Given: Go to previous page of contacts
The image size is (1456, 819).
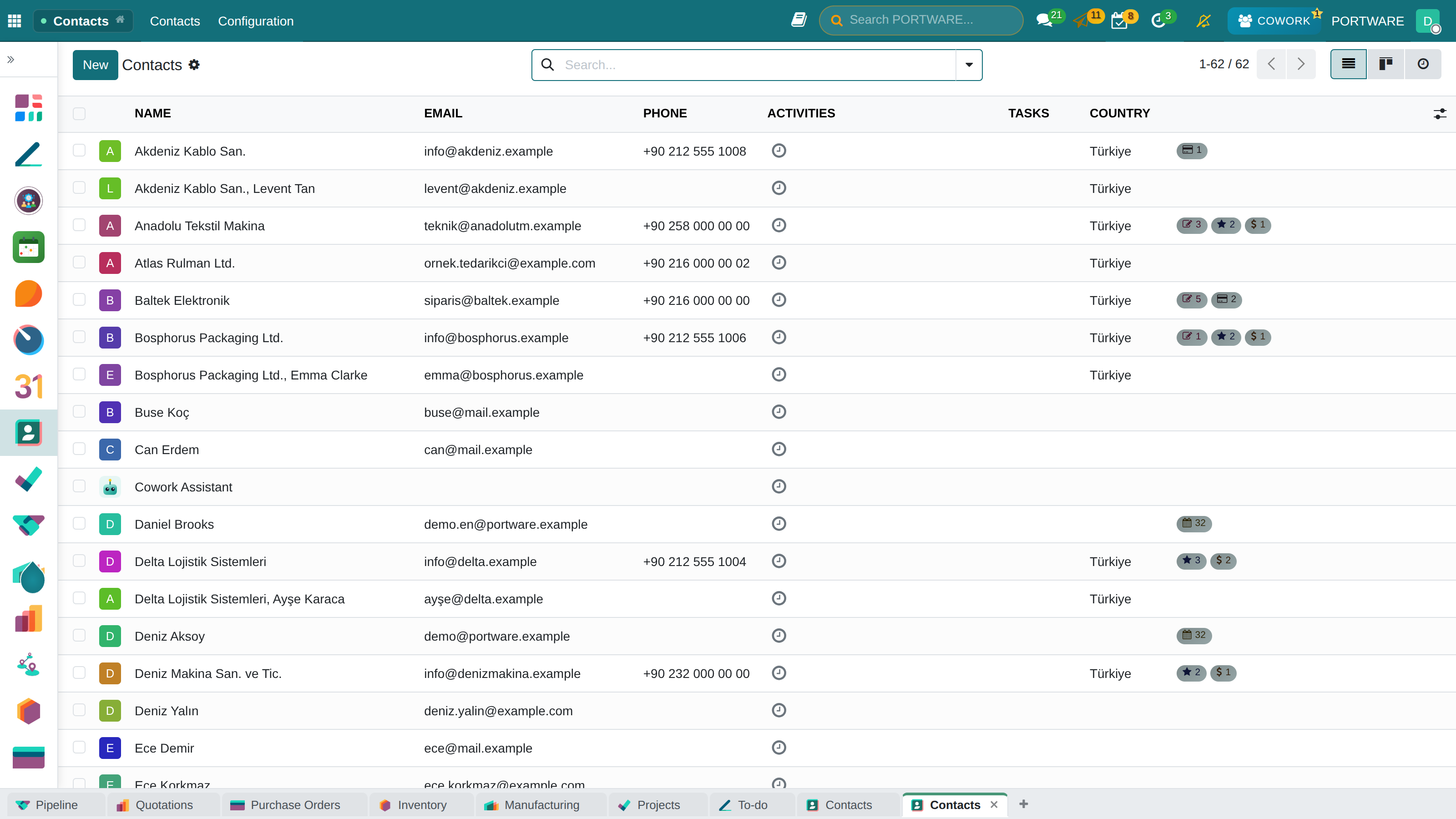Looking at the screenshot, I should click(1271, 64).
